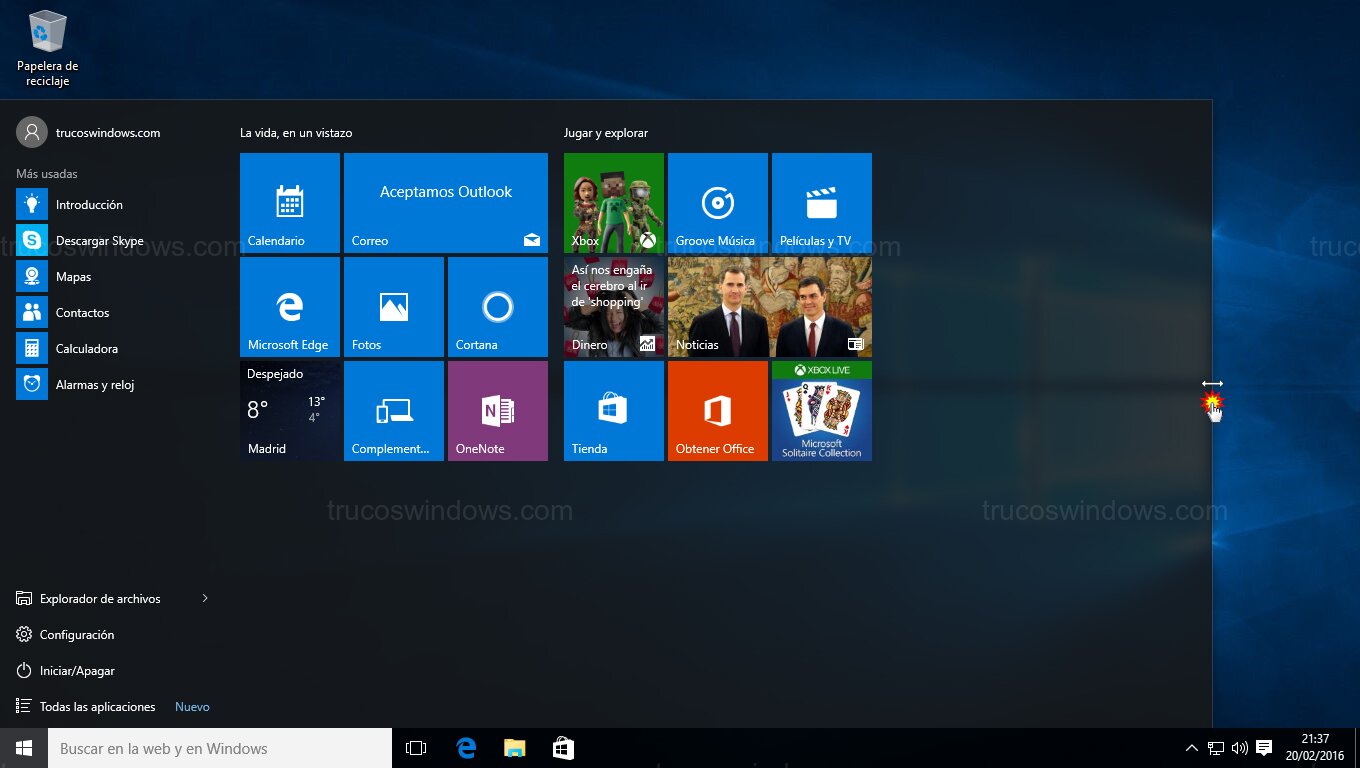Open the Cortana tile
The width and height of the screenshot is (1360, 768).
pos(498,307)
